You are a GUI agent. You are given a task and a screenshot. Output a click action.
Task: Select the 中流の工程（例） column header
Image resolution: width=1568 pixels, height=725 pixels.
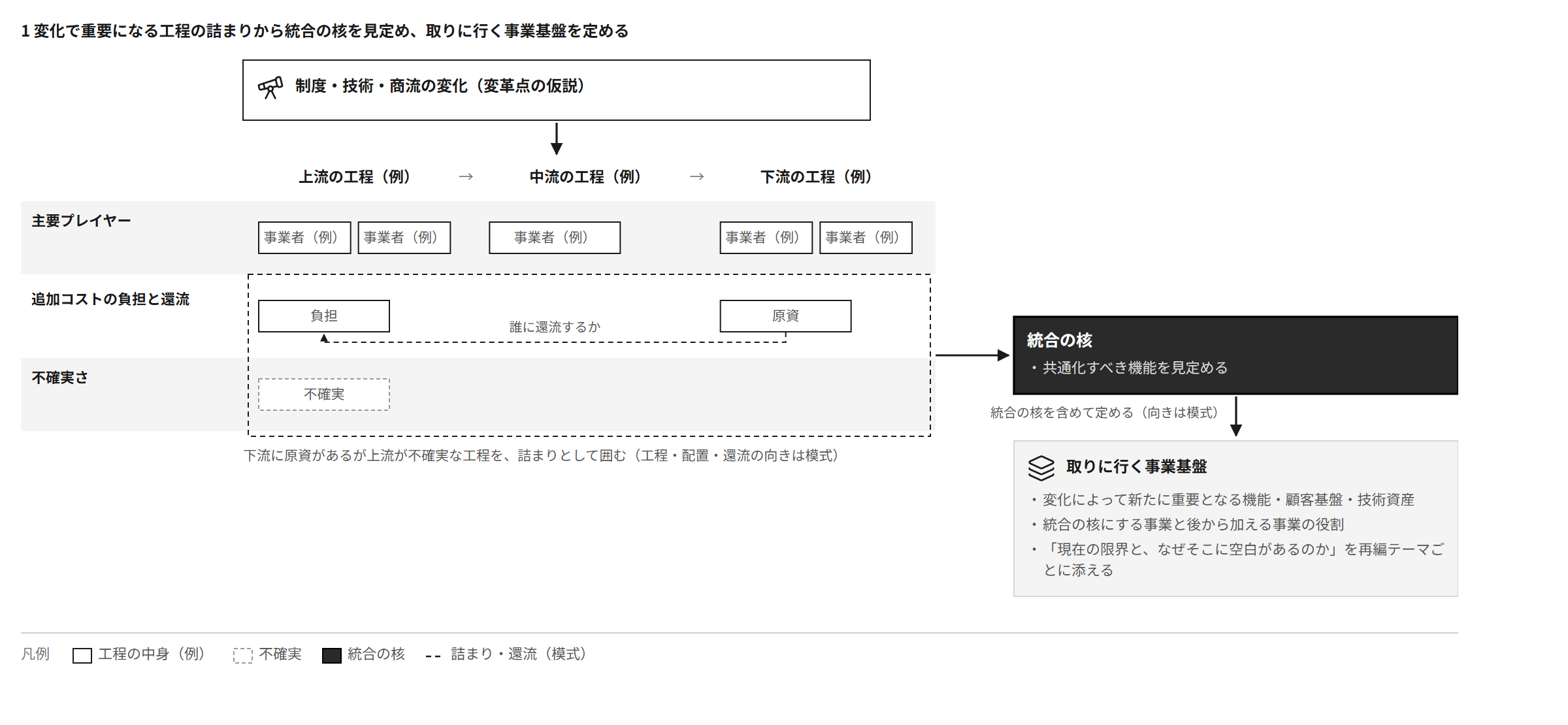(x=585, y=177)
